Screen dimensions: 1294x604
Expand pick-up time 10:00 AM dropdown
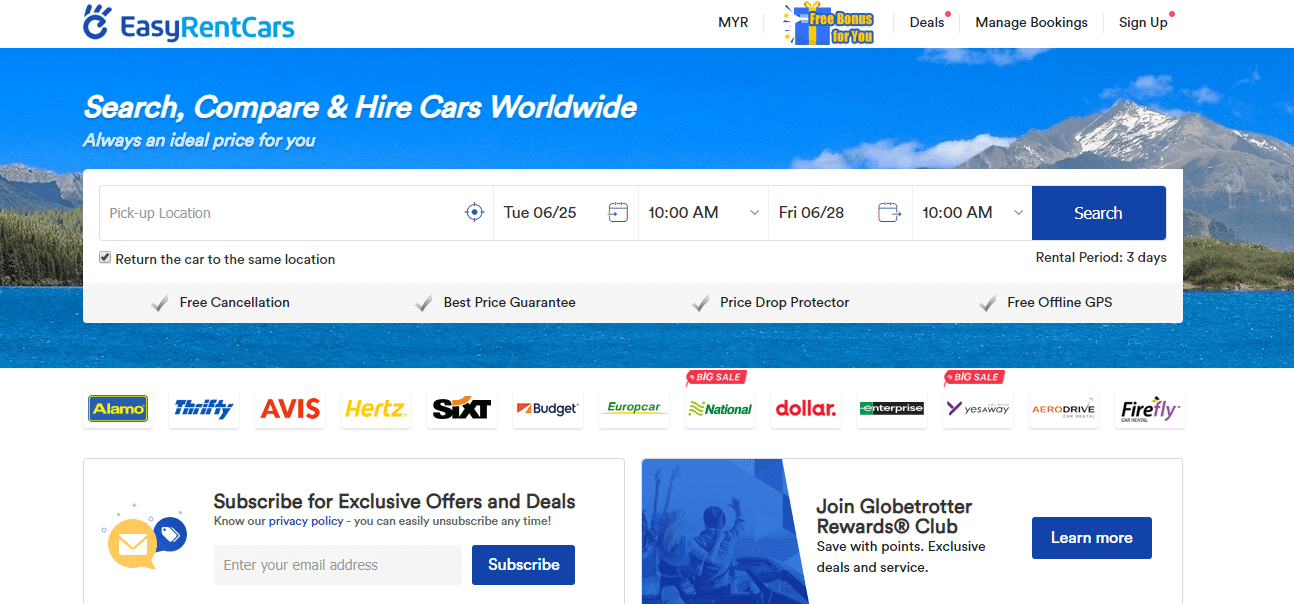pos(704,212)
